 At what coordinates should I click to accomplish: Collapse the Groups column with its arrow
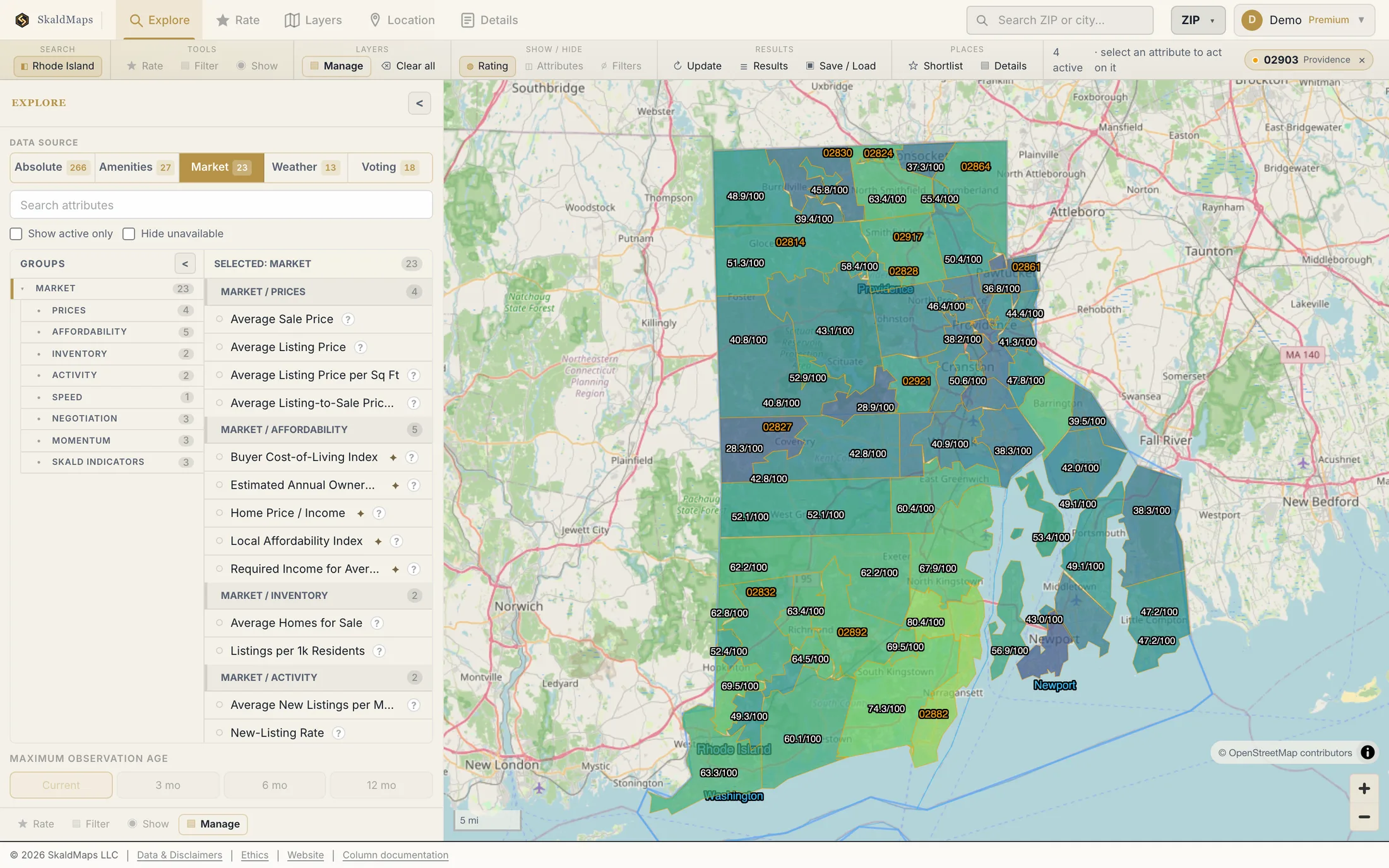[x=185, y=264]
